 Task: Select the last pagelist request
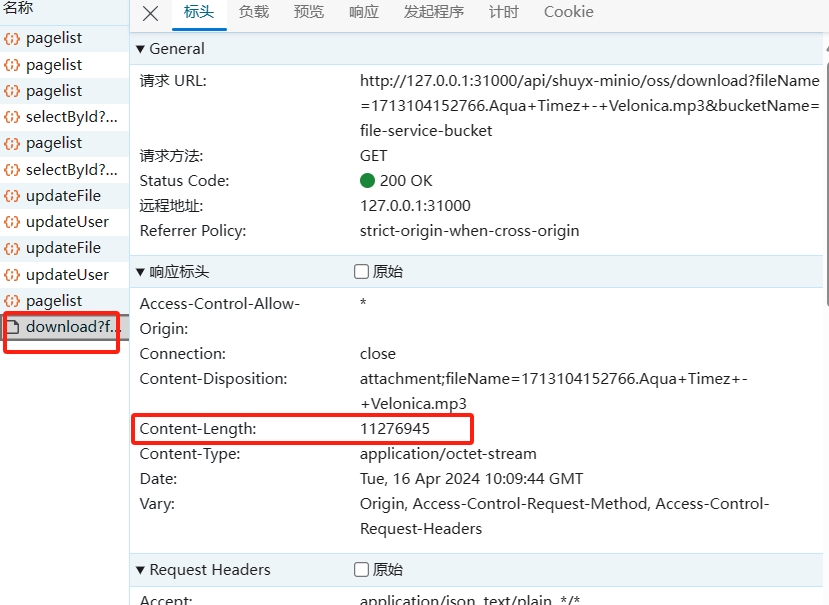click(x=54, y=301)
